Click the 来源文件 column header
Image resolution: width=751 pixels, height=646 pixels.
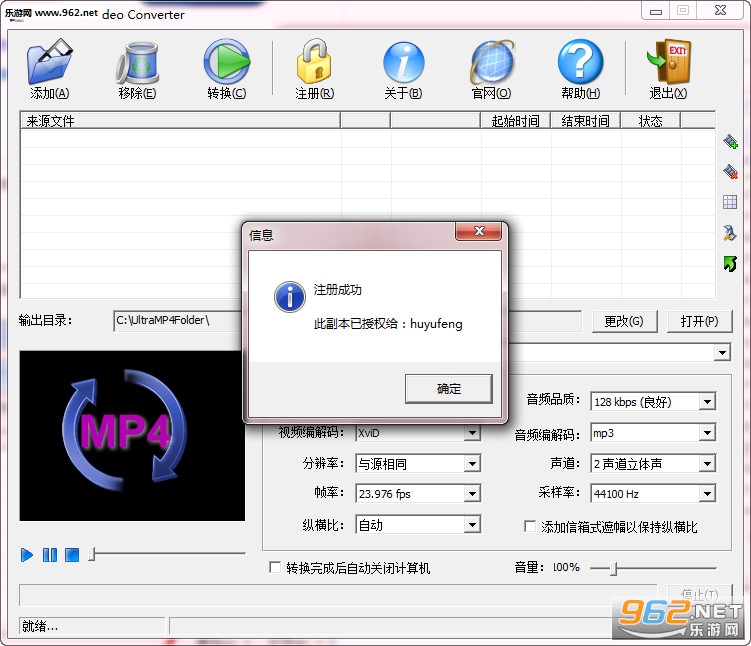(180, 121)
